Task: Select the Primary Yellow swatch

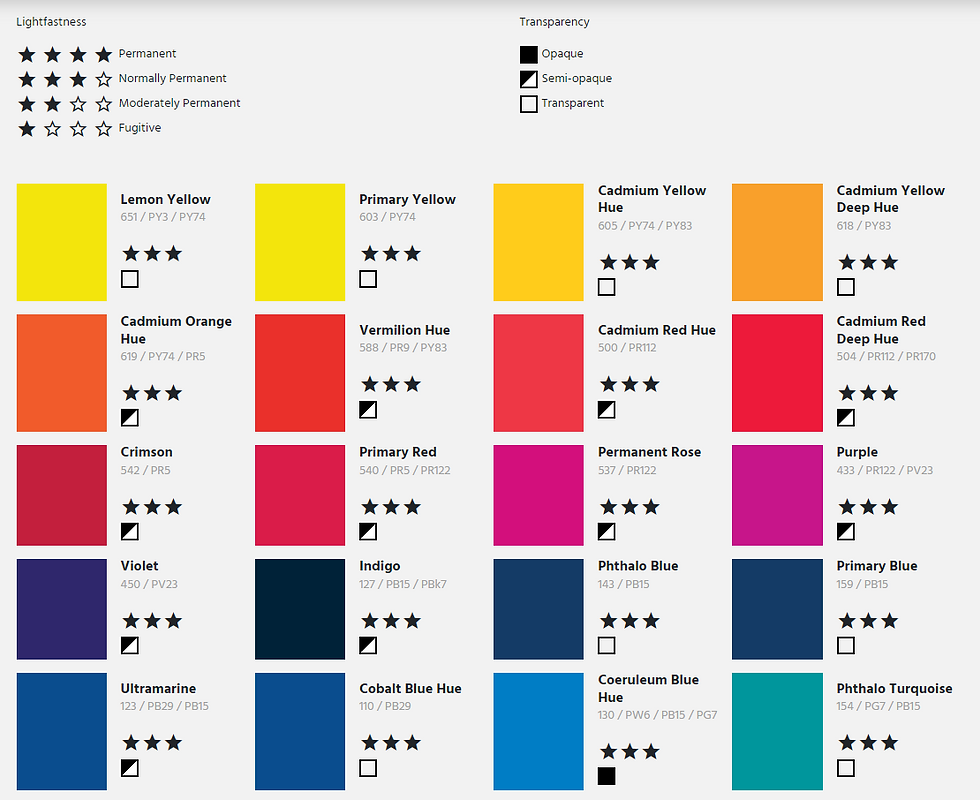Action: pos(300,242)
